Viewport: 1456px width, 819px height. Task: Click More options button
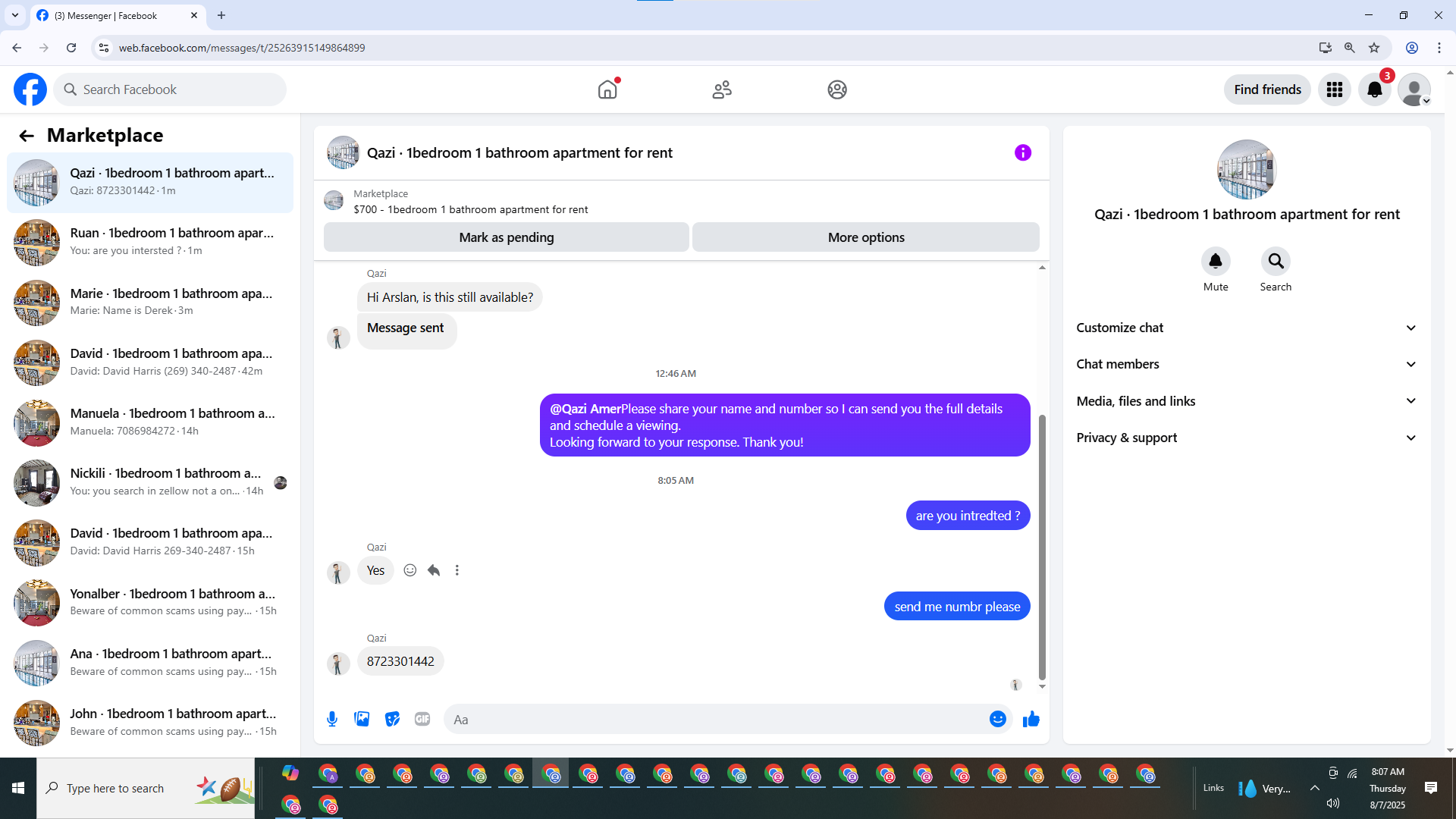click(x=866, y=237)
